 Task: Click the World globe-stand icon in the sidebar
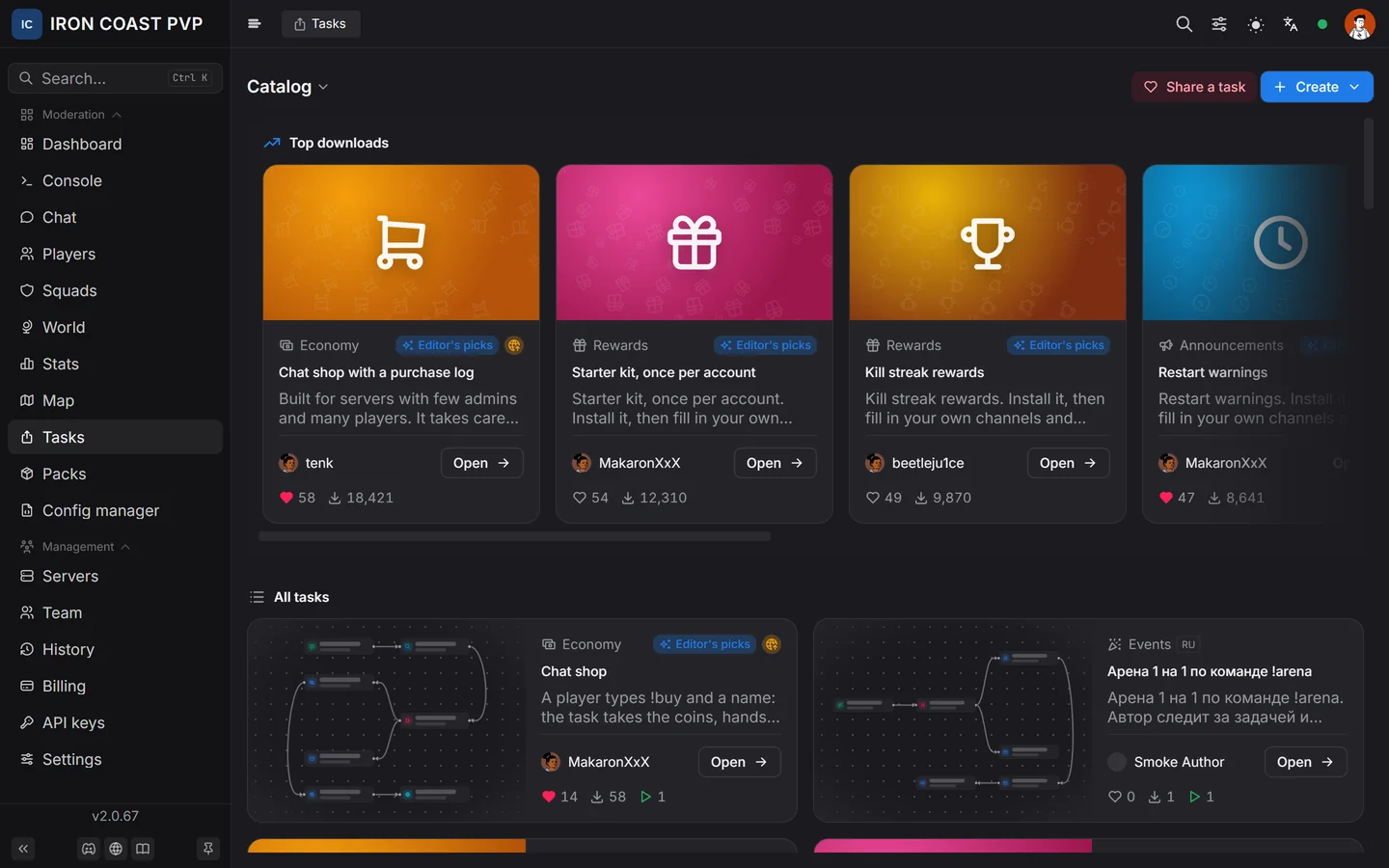click(x=27, y=327)
